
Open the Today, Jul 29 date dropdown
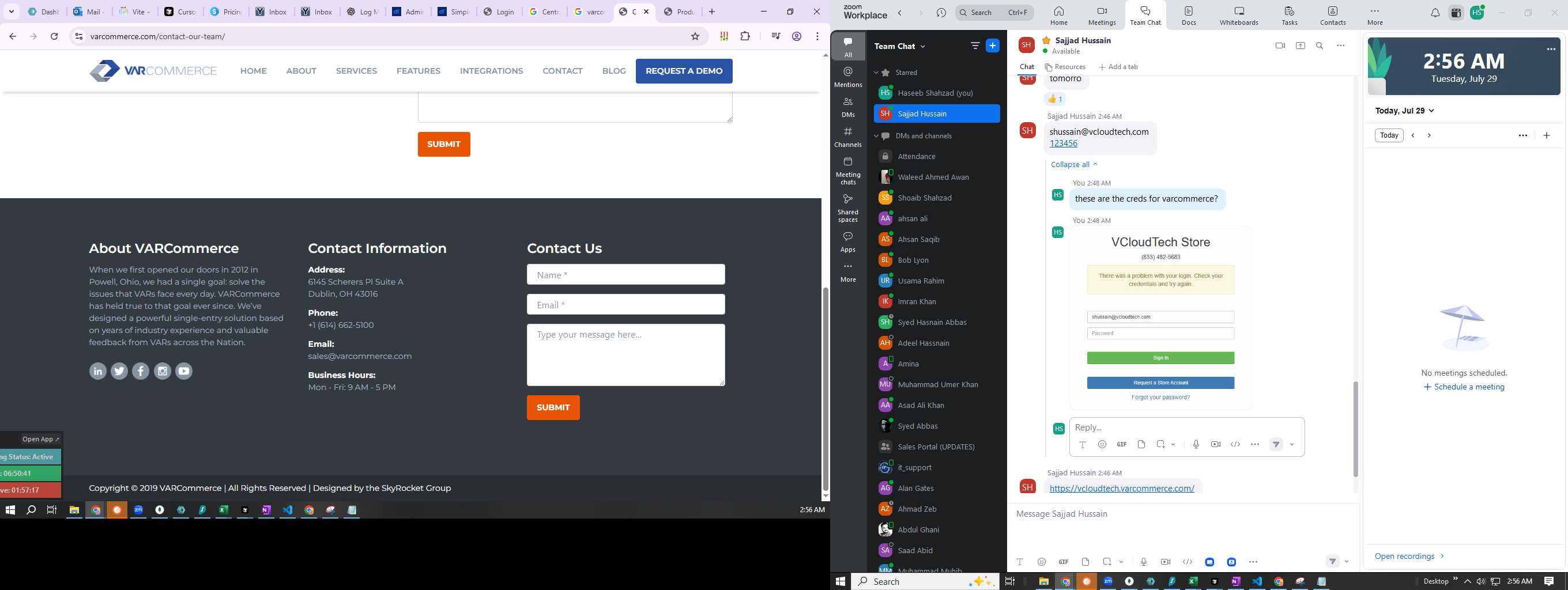point(1405,111)
